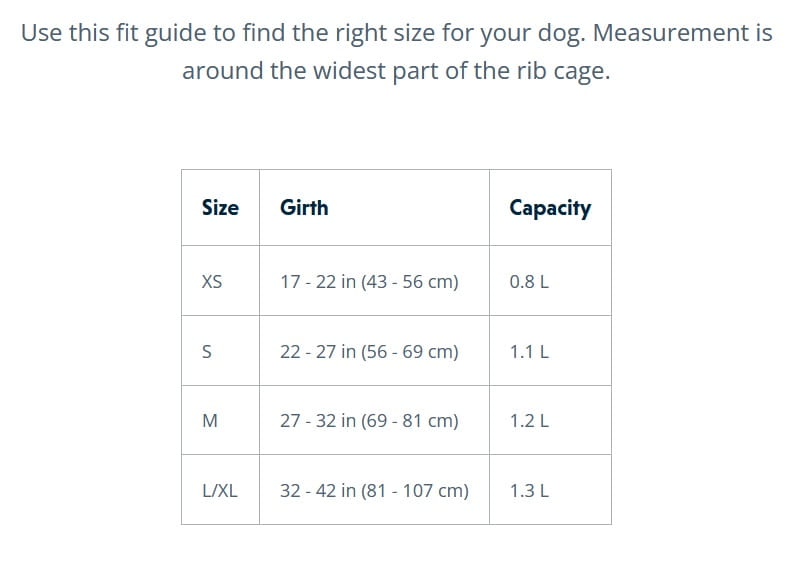The image size is (787, 565).
Task: Select the L/XL size cell
Action: pos(220,491)
